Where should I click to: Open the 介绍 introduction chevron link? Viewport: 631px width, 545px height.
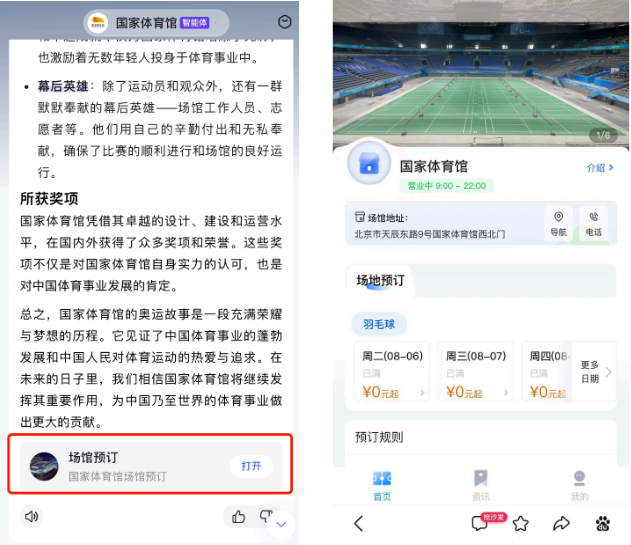pyautogui.click(x=600, y=167)
